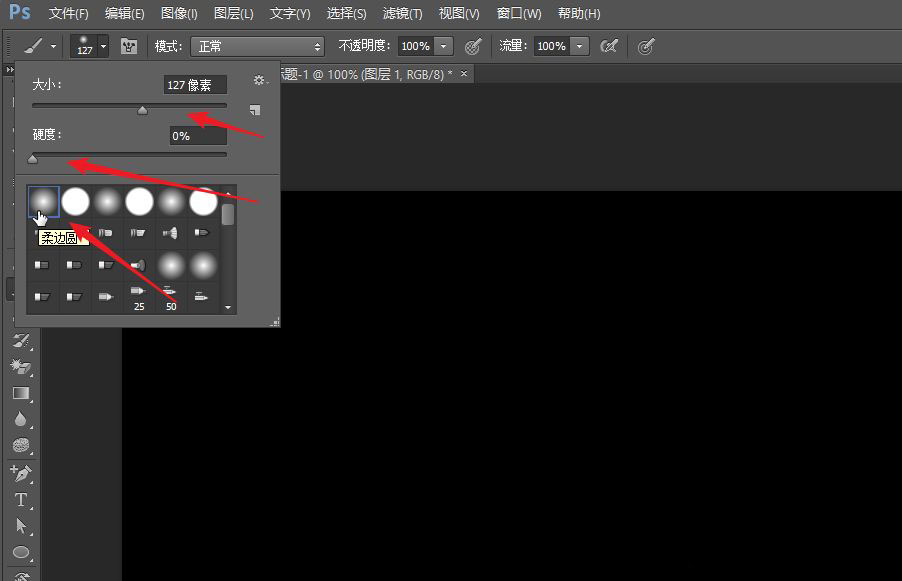
Task: Choose the highlighted soft round brush preset
Action: pyautogui.click(x=44, y=201)
